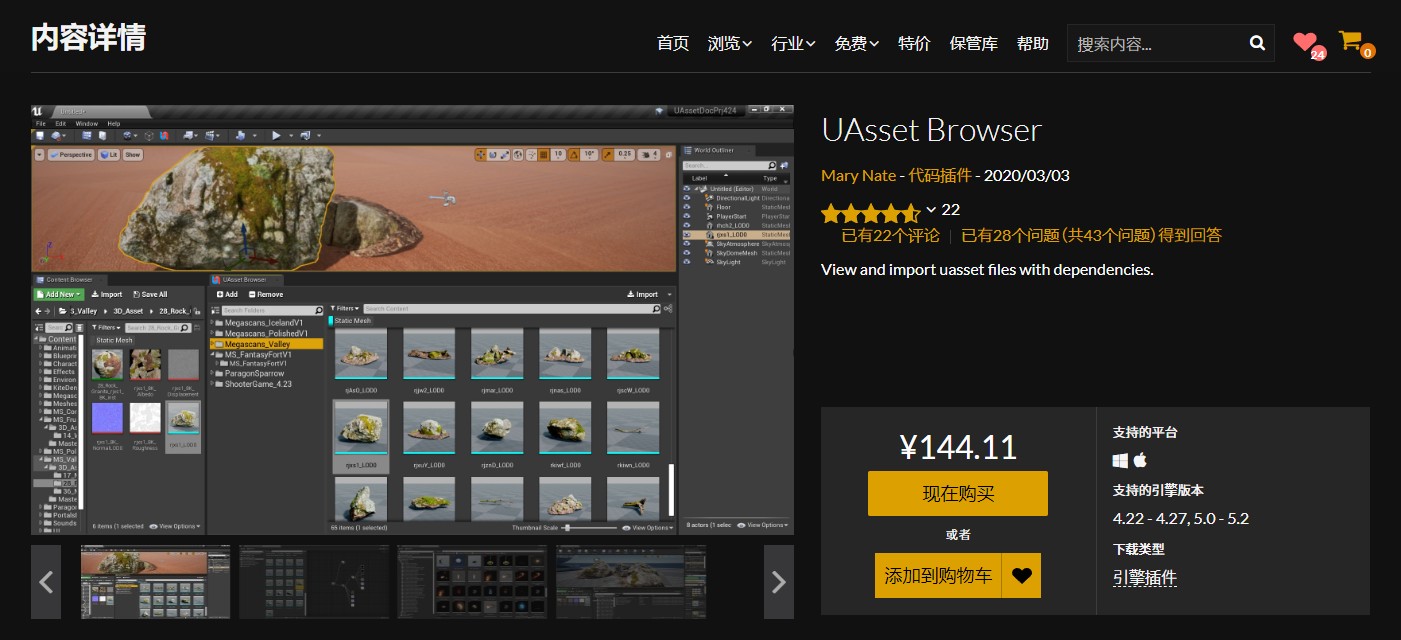Click the 内容详情 page heading
This screenshot has height=640, width=1401.
pos(88,38)
